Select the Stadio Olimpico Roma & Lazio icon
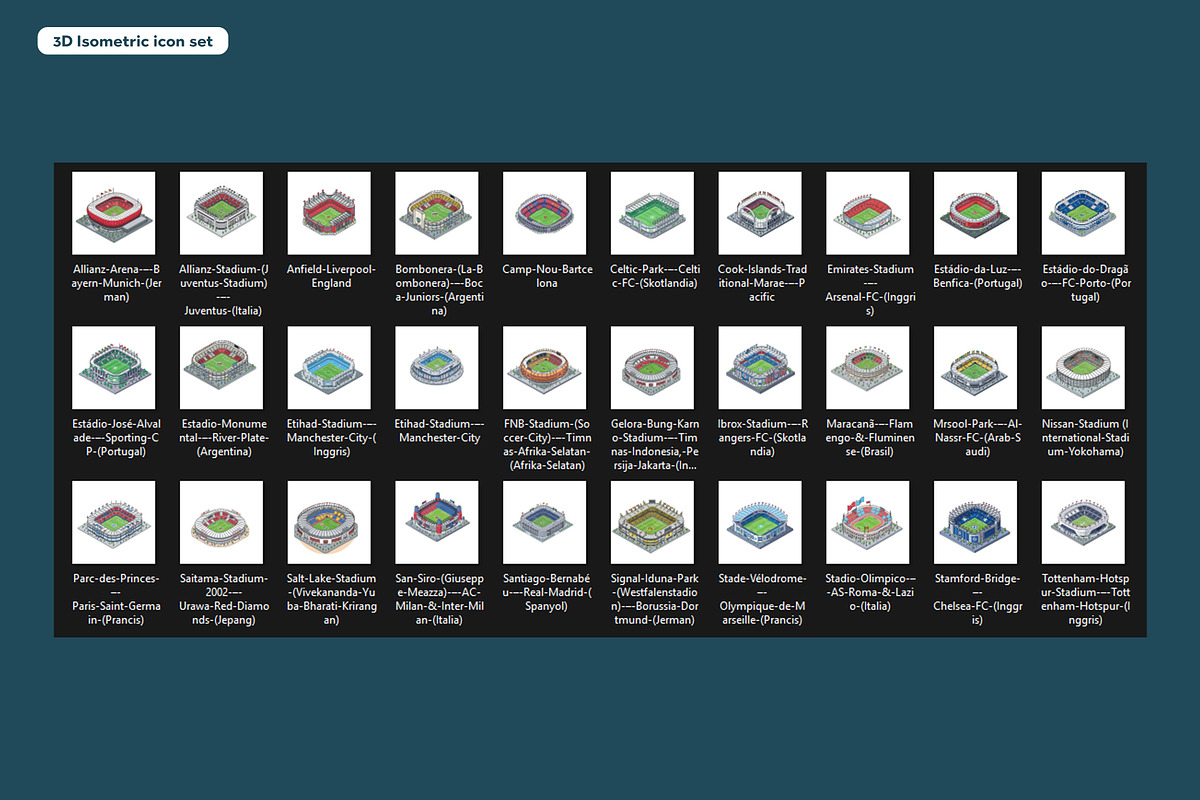The image size is (1200, 800). (x=868, y=522)
